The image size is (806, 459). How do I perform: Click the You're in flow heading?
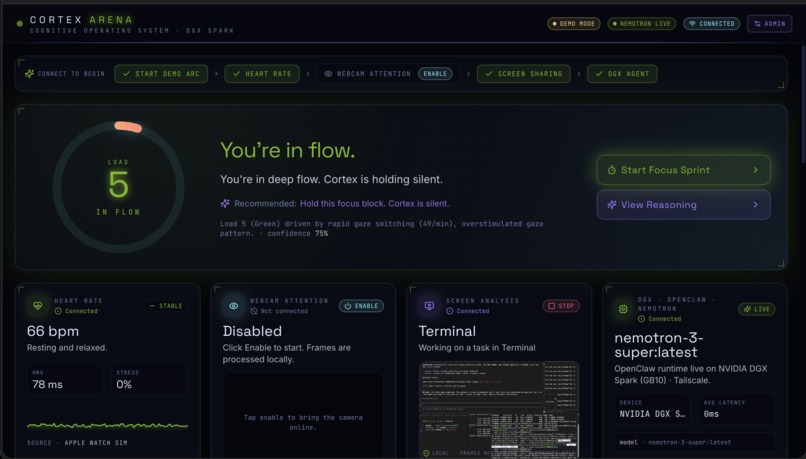(287, 150)
